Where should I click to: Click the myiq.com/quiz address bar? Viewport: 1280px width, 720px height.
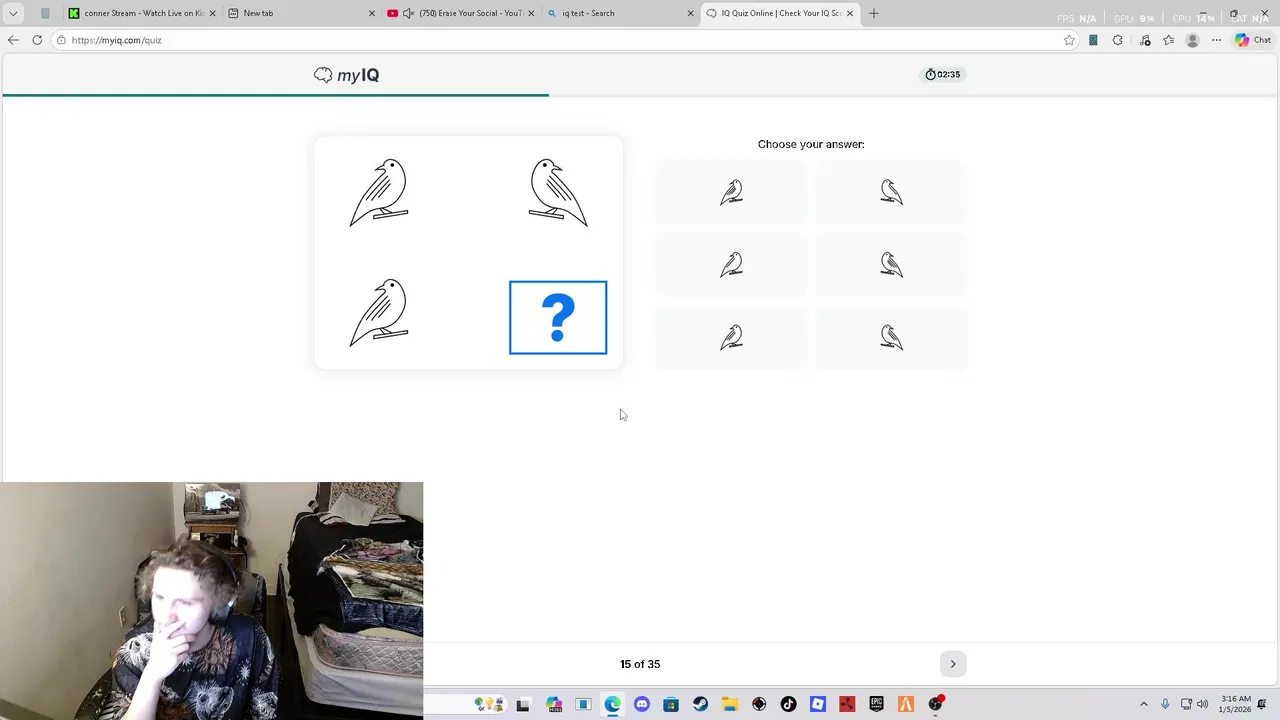coord(560,40)
